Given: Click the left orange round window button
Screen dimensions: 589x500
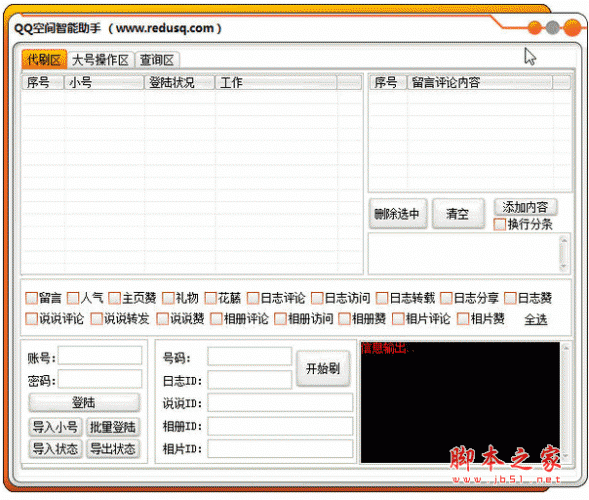Looking at the screenshot, I should tap(535, 28).
